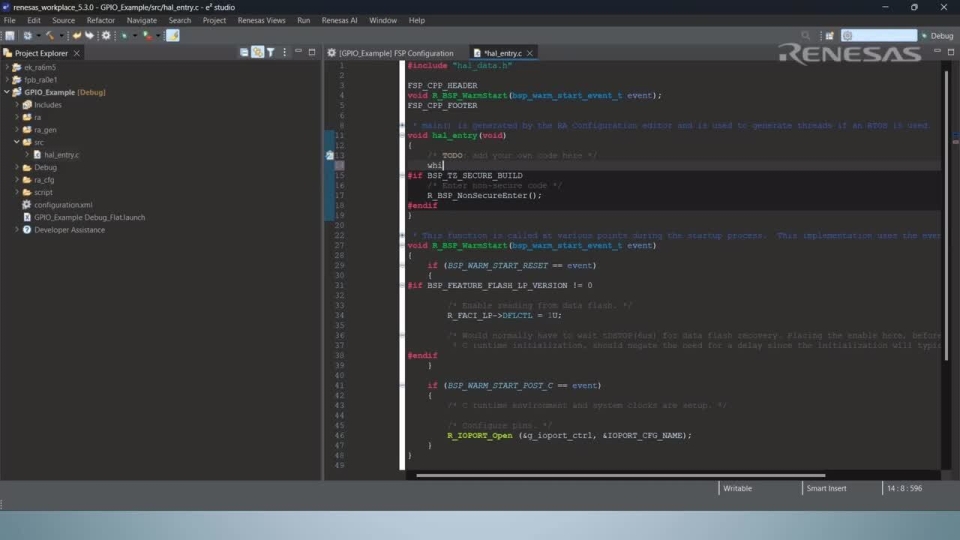Close the *hal_entry.c editor tab

coord(530,53)
